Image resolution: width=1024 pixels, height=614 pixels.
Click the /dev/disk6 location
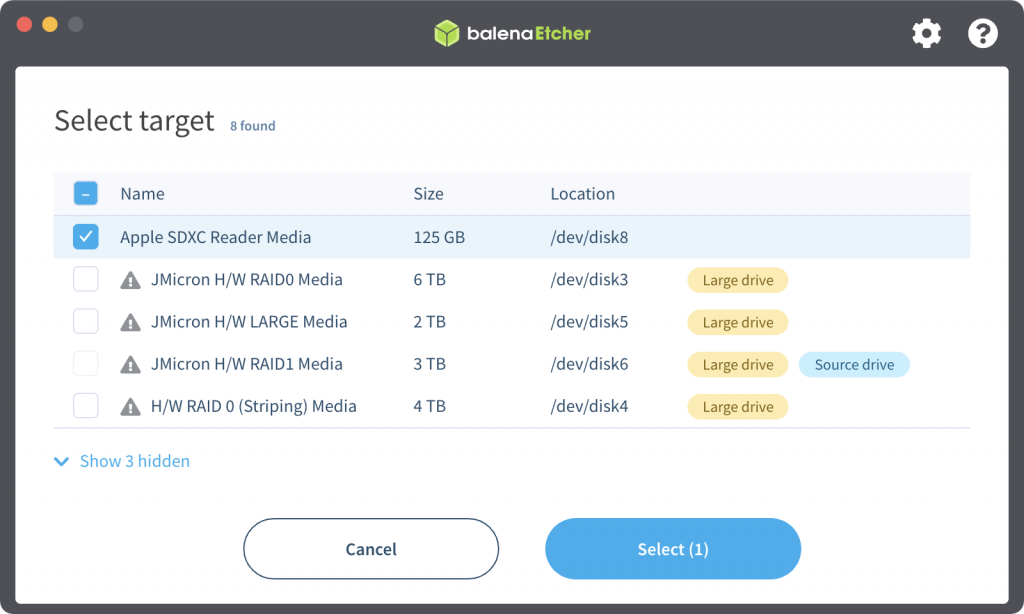click(589, 364)
